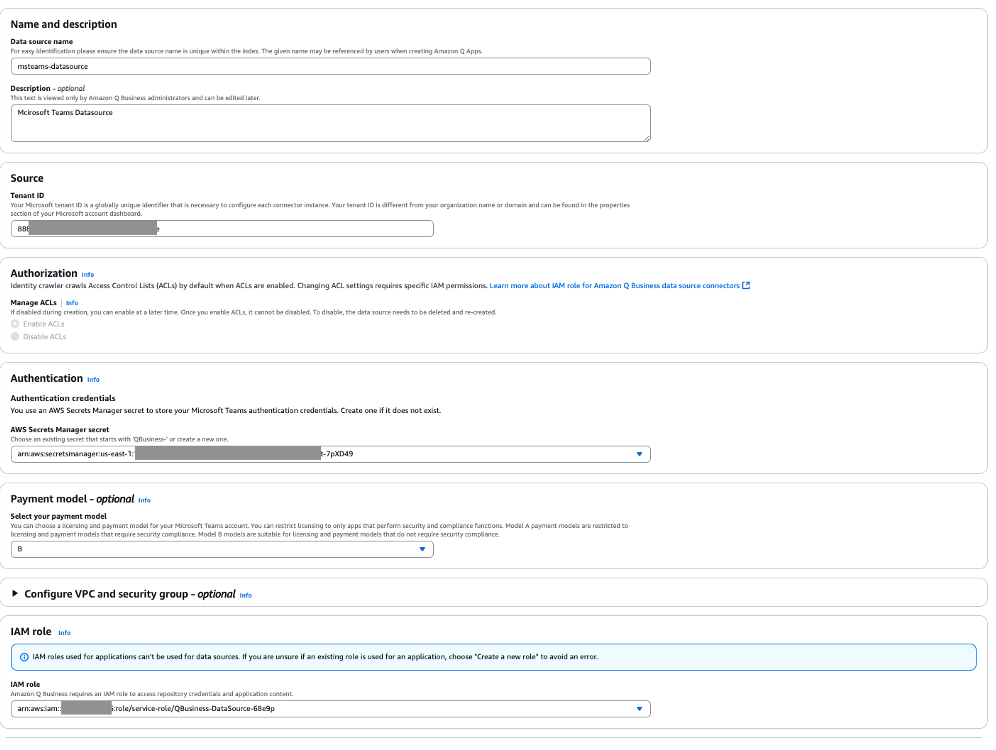Click 'Name and description' heading text

click(x=64, y=24)
